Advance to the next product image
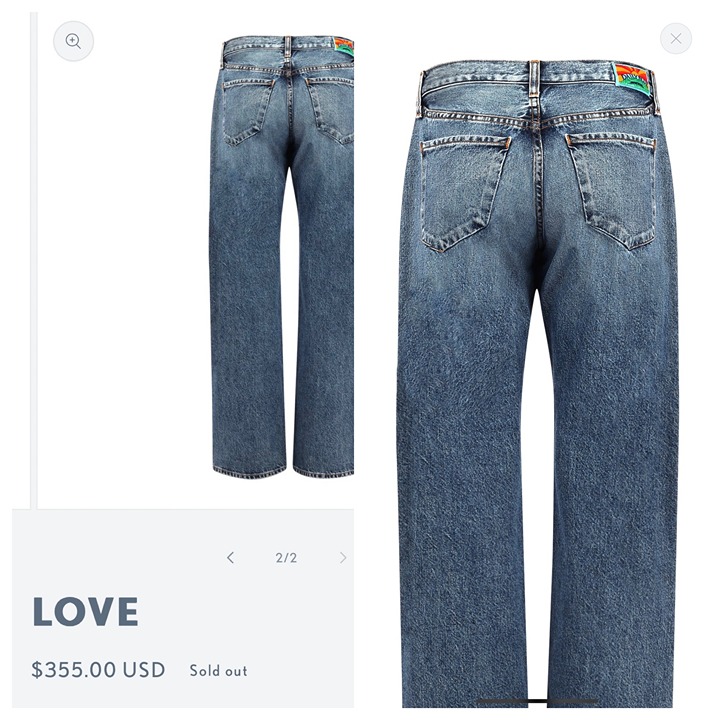 click(x=343, y=558)
